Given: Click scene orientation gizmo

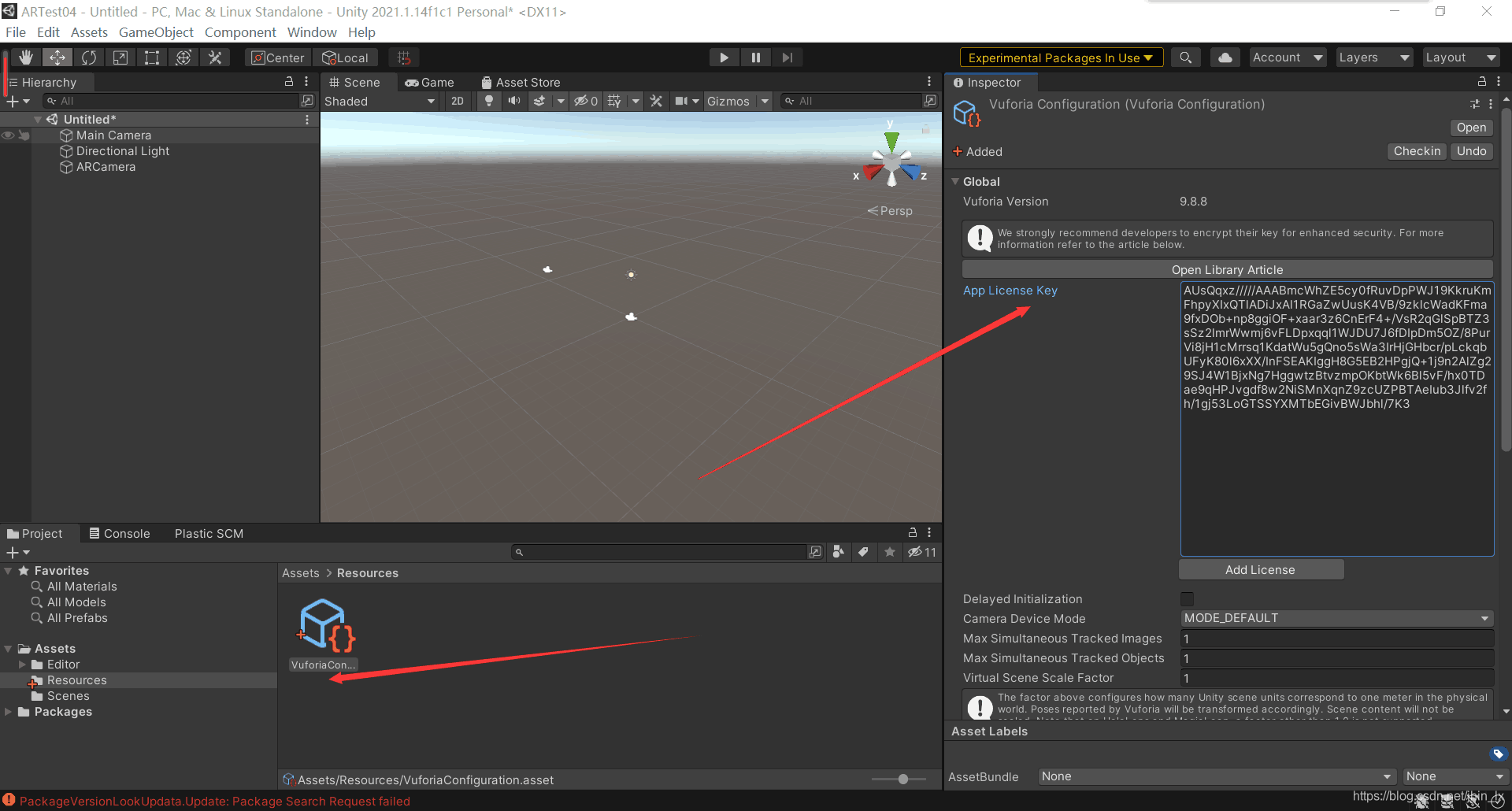Looking at the screenshot, I should pyautogui.click(x=891, y=161).
